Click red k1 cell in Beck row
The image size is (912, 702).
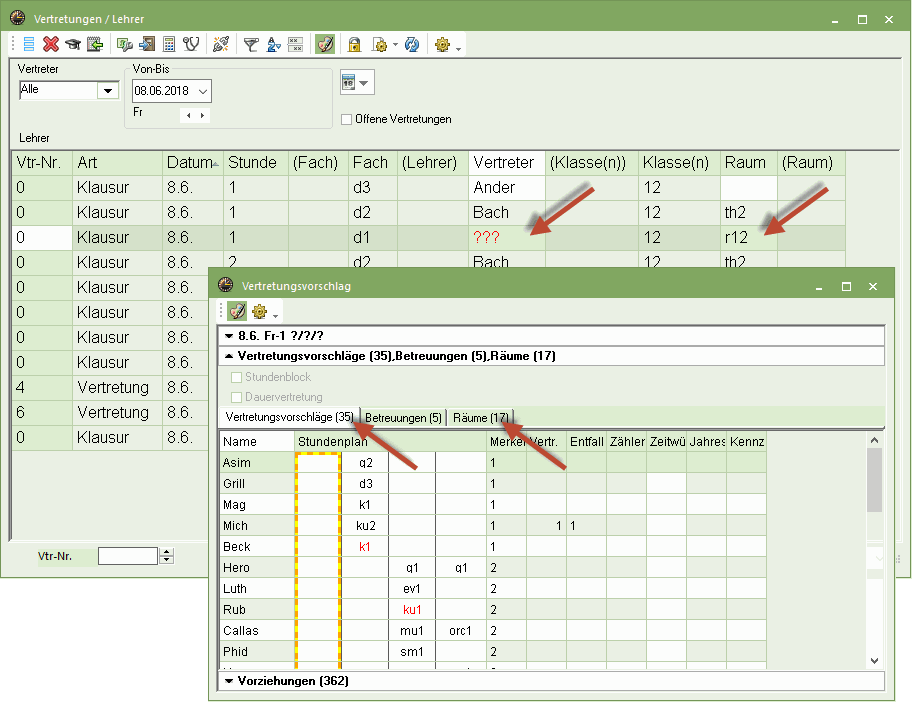point(365,547)
